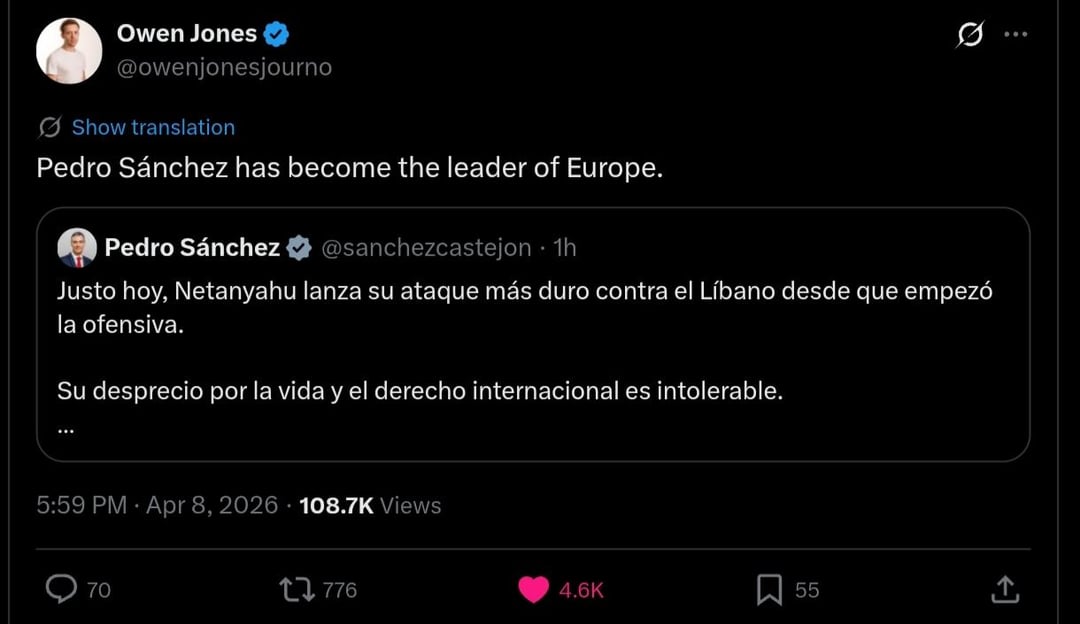The width and height of the screenshot is (1080, 624).
Task: Open the quoted Pedro Sánchez post
Action: (x=532, y=340)
